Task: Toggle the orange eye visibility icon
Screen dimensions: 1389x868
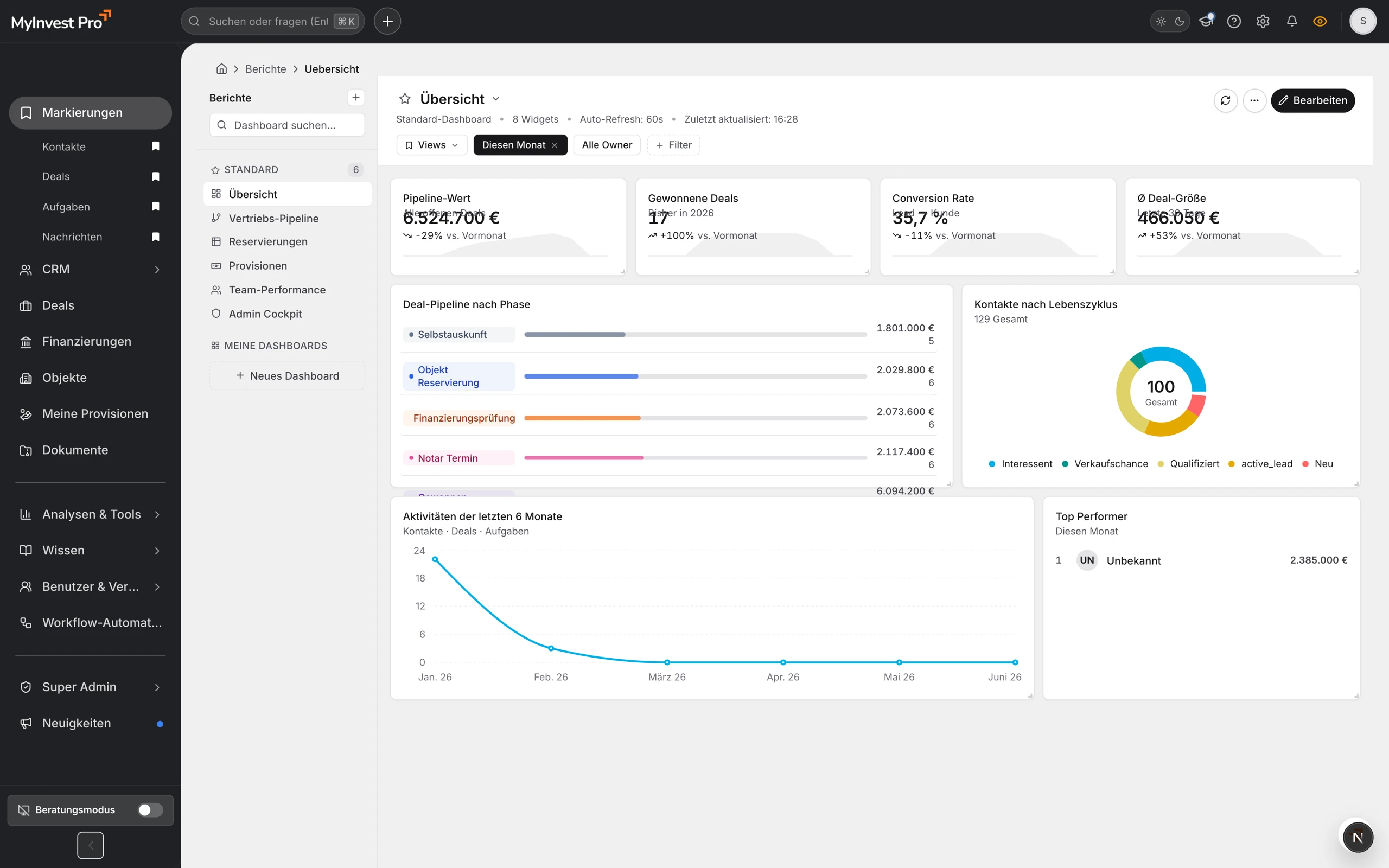Action: 1320,21
